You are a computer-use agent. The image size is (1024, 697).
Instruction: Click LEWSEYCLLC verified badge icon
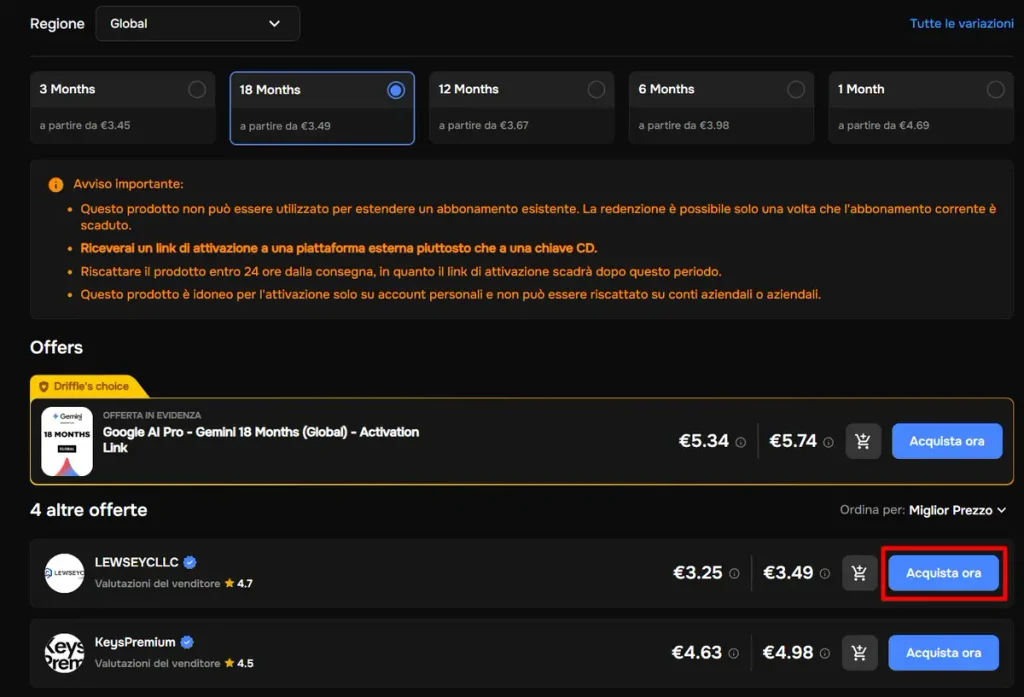[190, 562]
